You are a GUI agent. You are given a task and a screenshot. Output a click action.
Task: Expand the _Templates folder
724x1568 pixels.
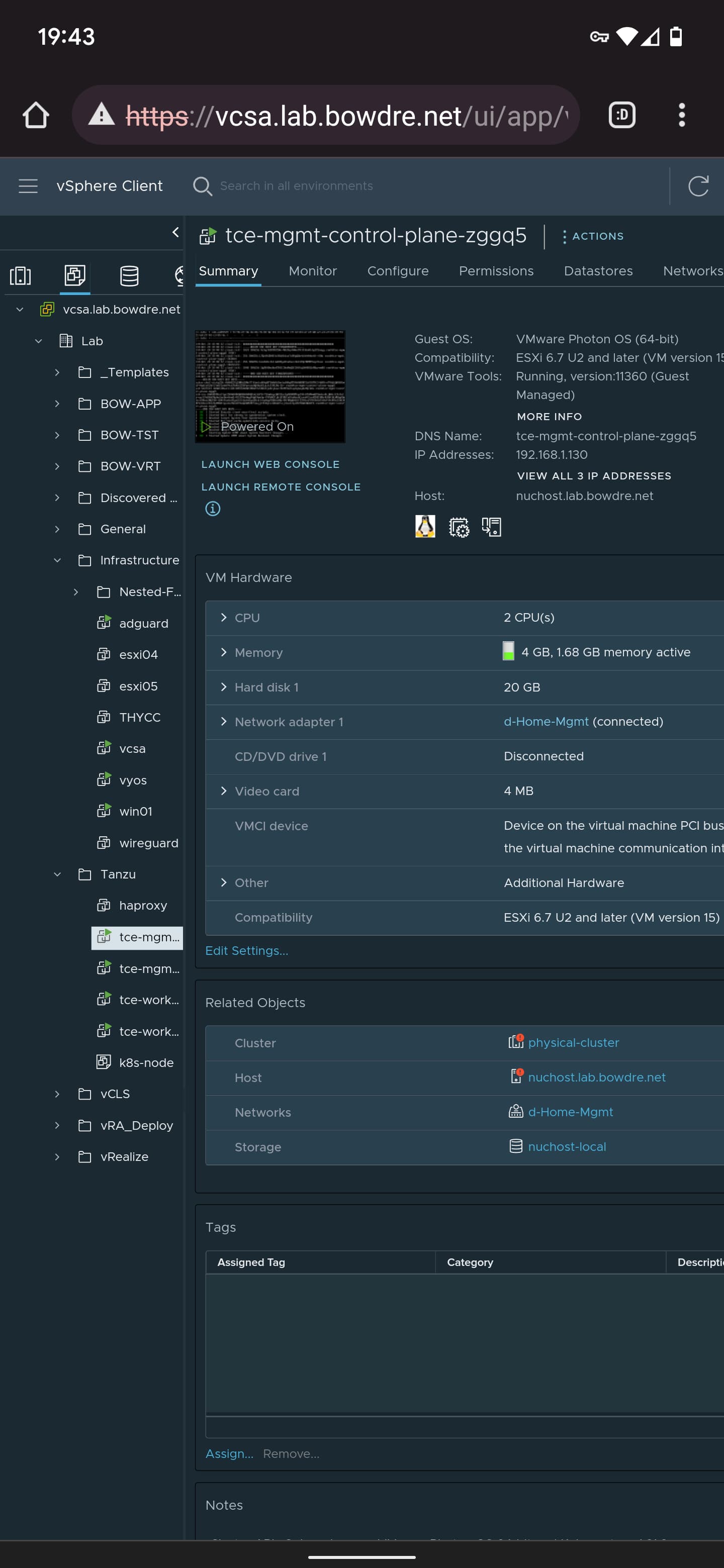point(57,372)
